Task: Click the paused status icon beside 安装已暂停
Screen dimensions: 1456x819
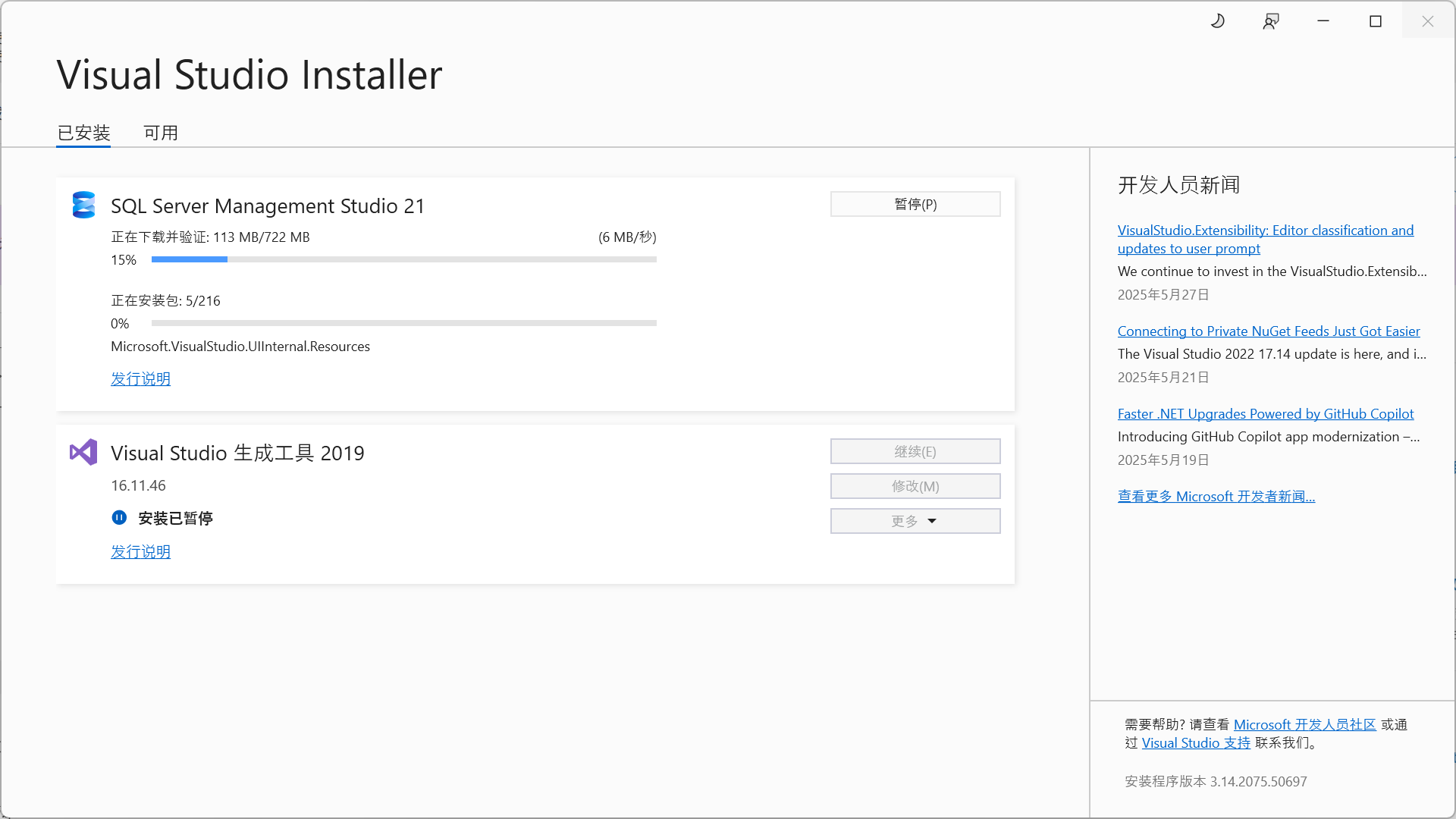Action: coord(119,518)
